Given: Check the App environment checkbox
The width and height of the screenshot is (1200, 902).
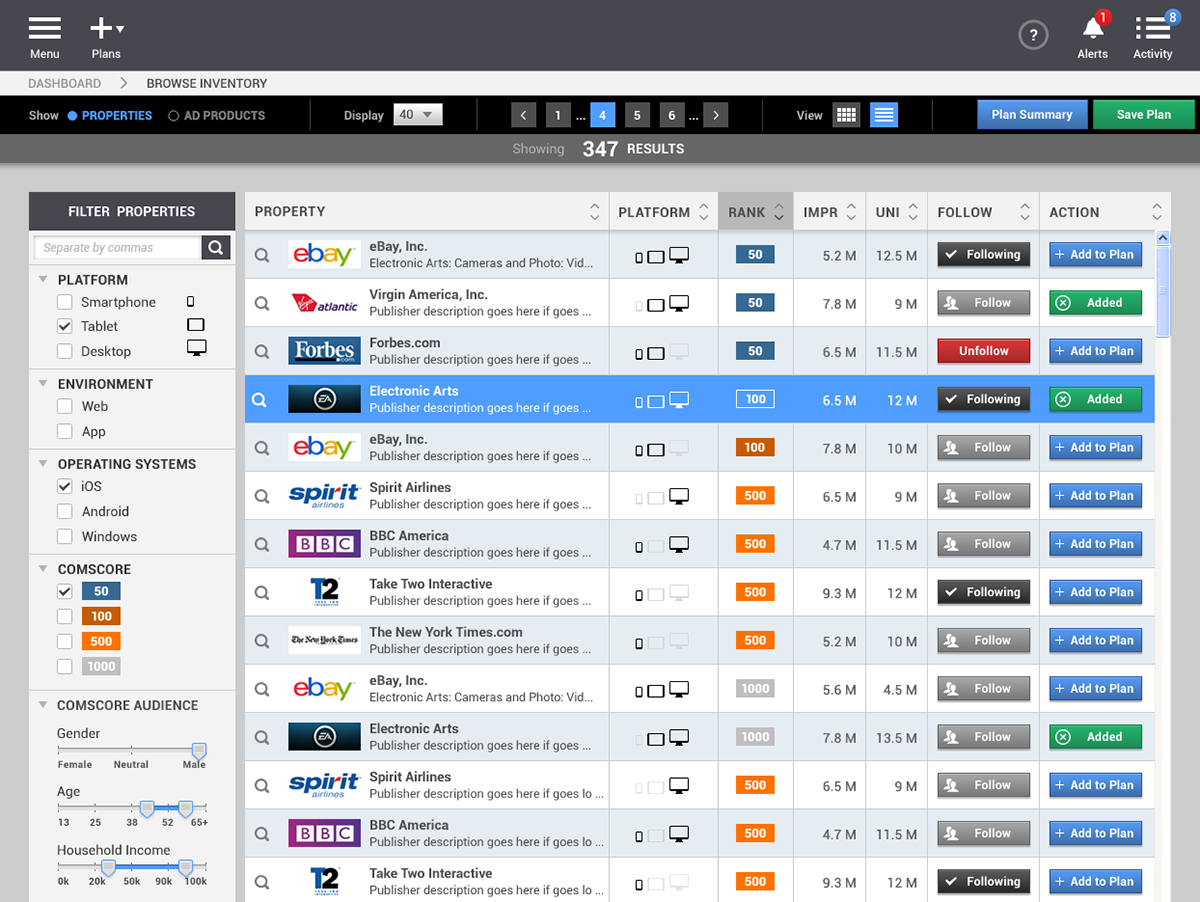Looking at the screenshot, I should click(65, 431).
